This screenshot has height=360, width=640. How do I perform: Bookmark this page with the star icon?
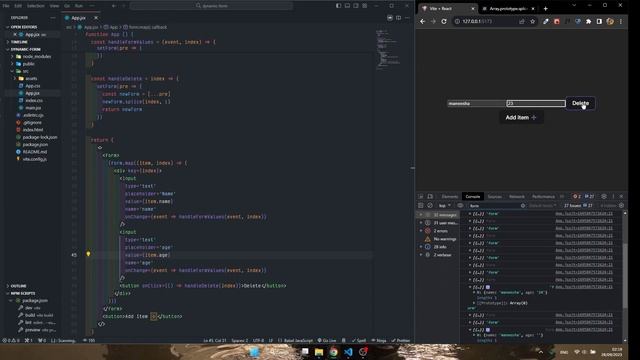[532, 21]
